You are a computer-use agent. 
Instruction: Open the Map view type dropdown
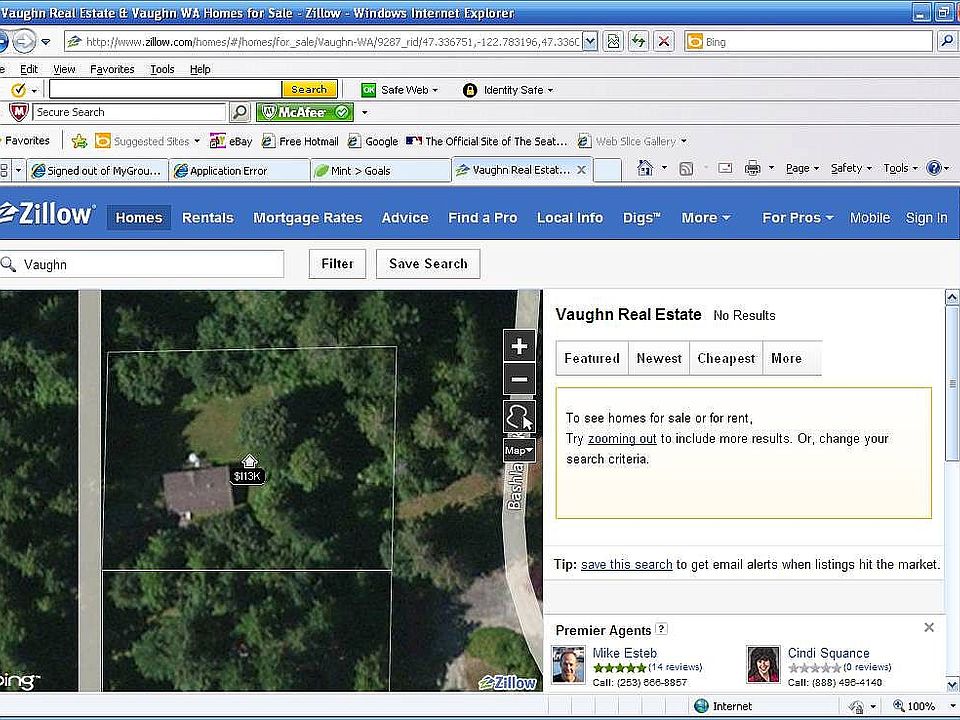[519, 450]
